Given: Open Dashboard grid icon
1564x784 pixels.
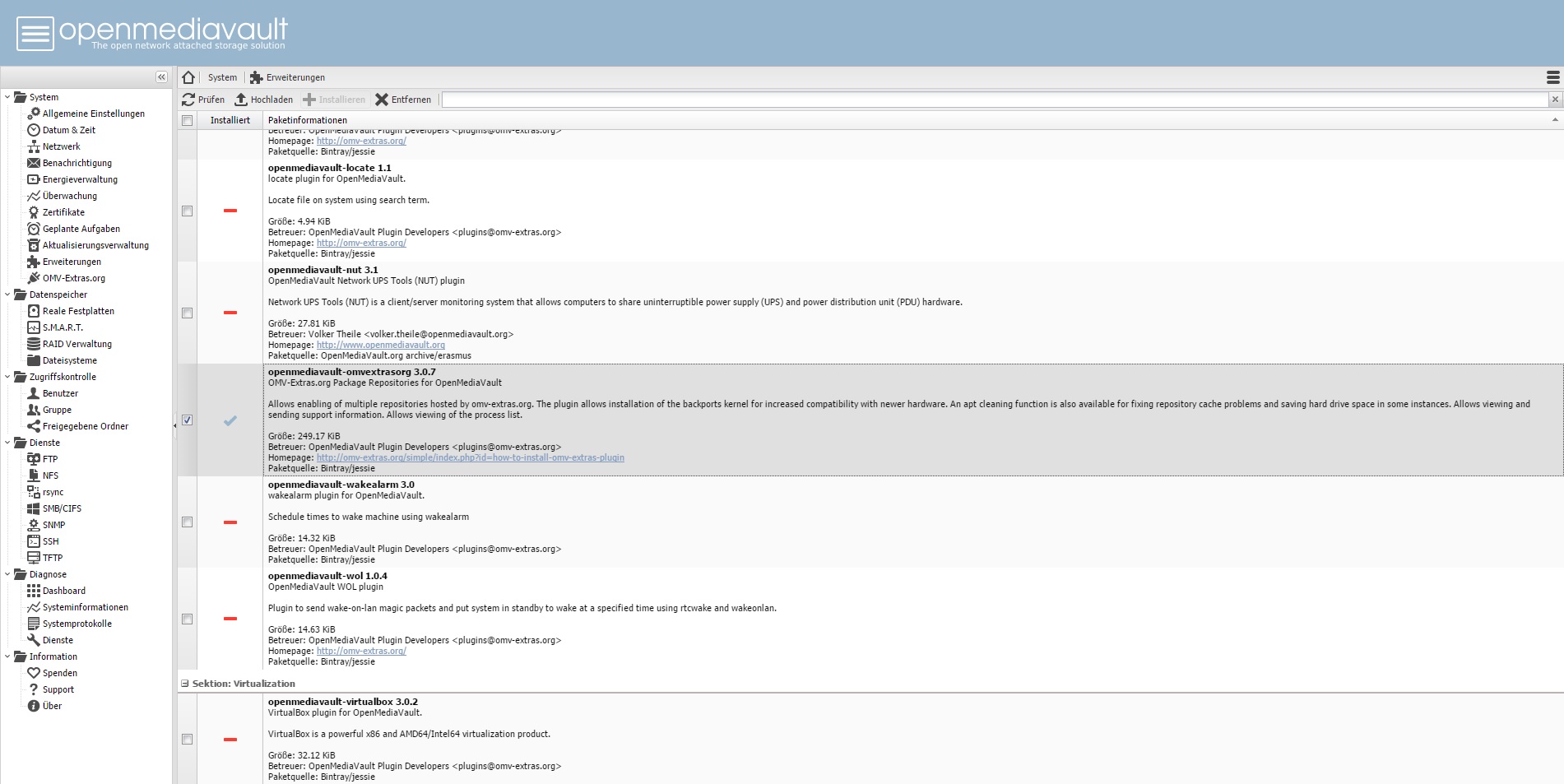Looking at the screenshot, I should (x=34, y=591).
